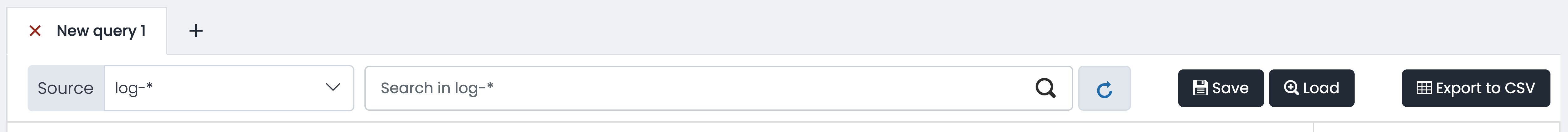Expand the source list via chevron arrow
This screenshot has height=132, width=1568.
pyautogui.click(x=332, y=88)
